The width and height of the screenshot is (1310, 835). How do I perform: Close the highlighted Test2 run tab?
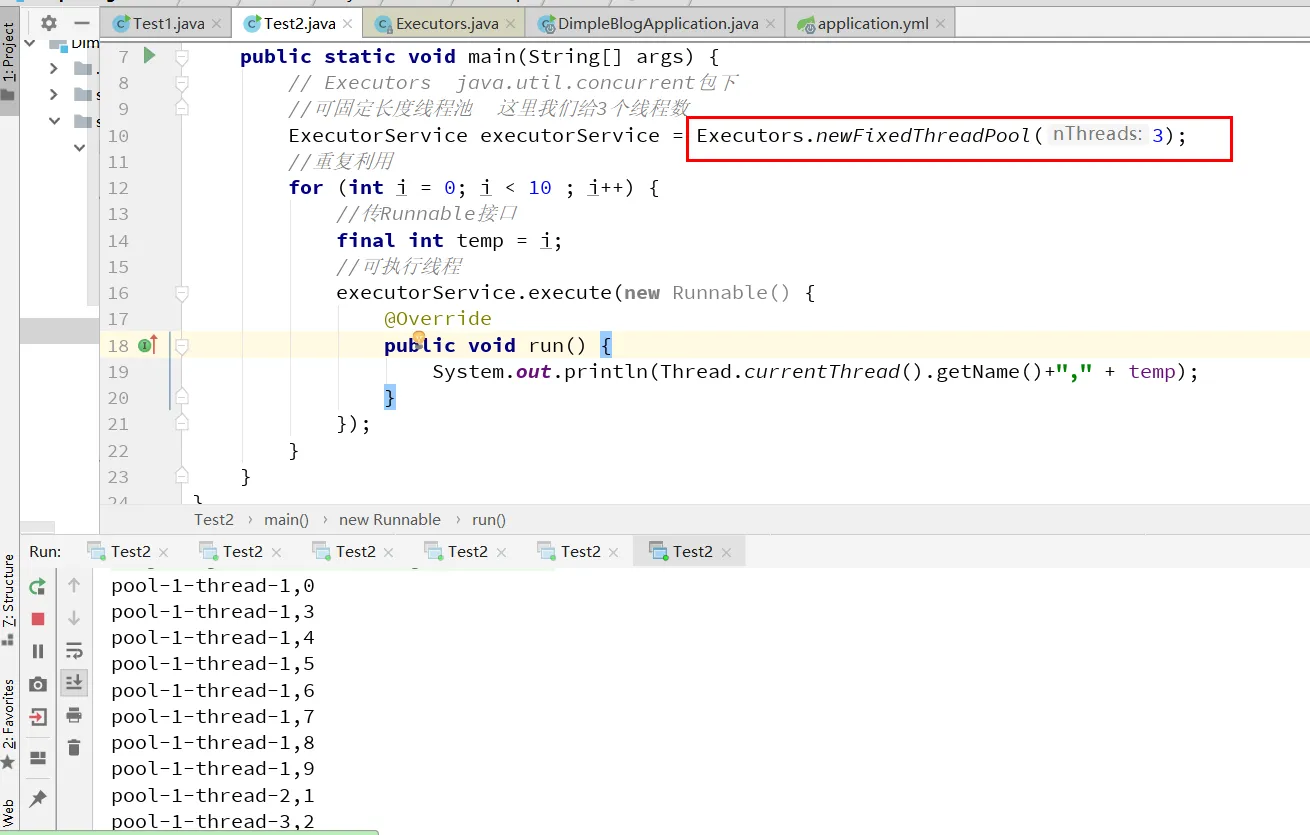pyautogui.click(x=727, y=552)
